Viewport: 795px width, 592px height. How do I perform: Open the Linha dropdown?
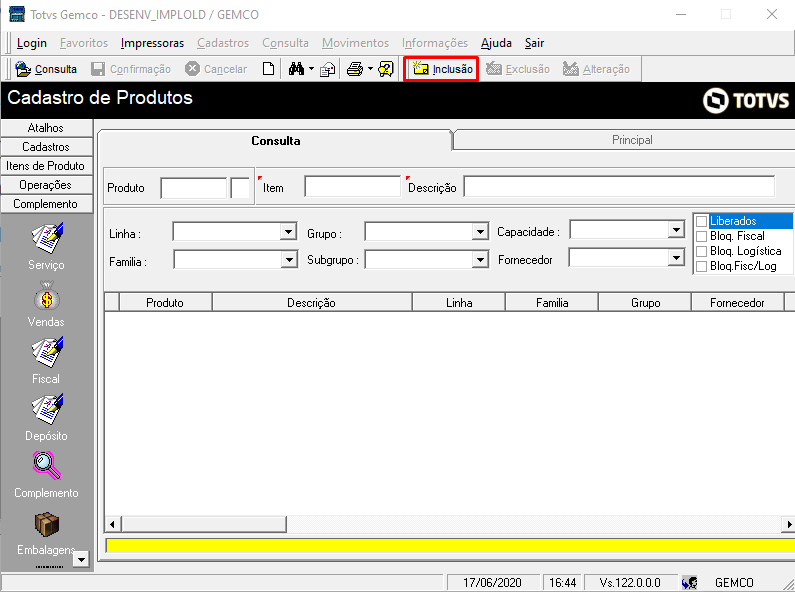pyautogui.click(x=288, y=232)
